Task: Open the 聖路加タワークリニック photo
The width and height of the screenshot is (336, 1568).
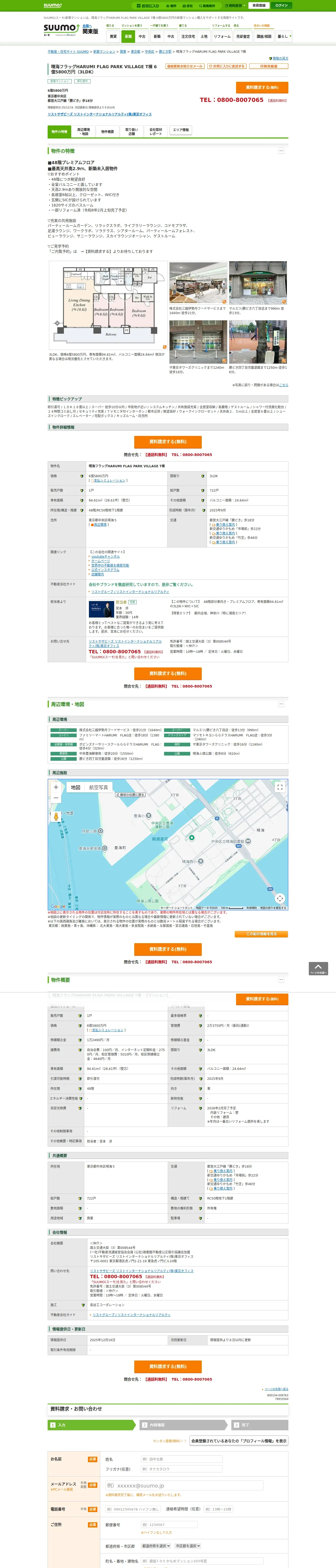Action: pyautogui.click(x=198, y=342)
